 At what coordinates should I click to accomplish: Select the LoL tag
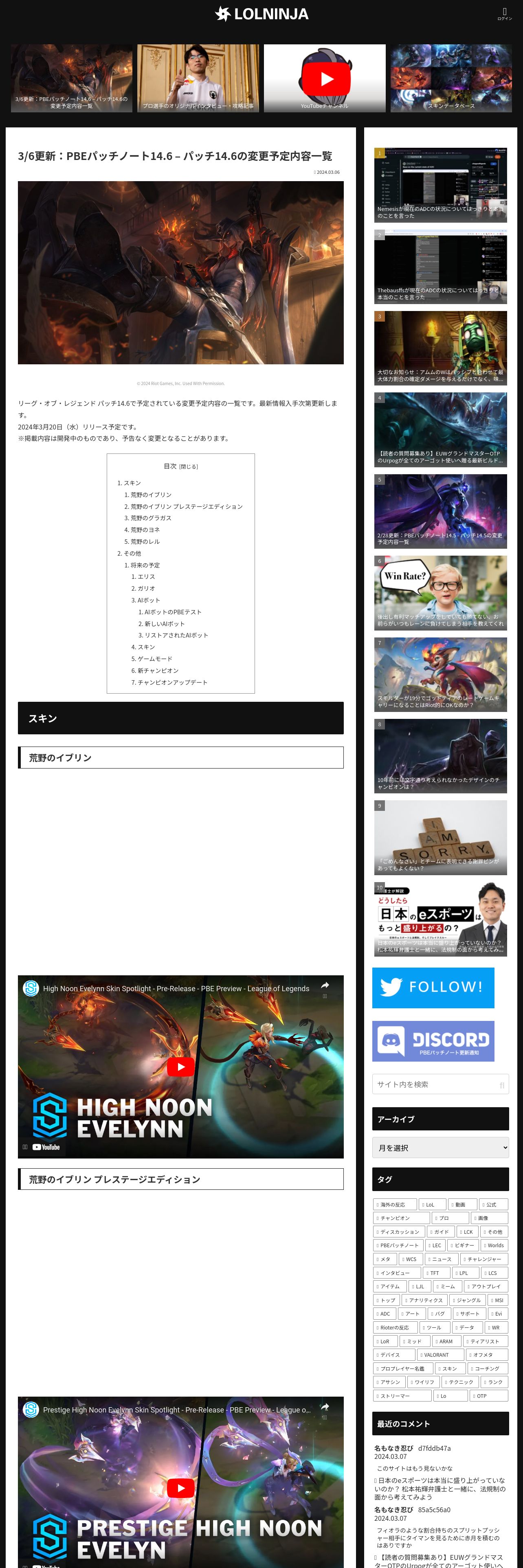click(432, 1204)
